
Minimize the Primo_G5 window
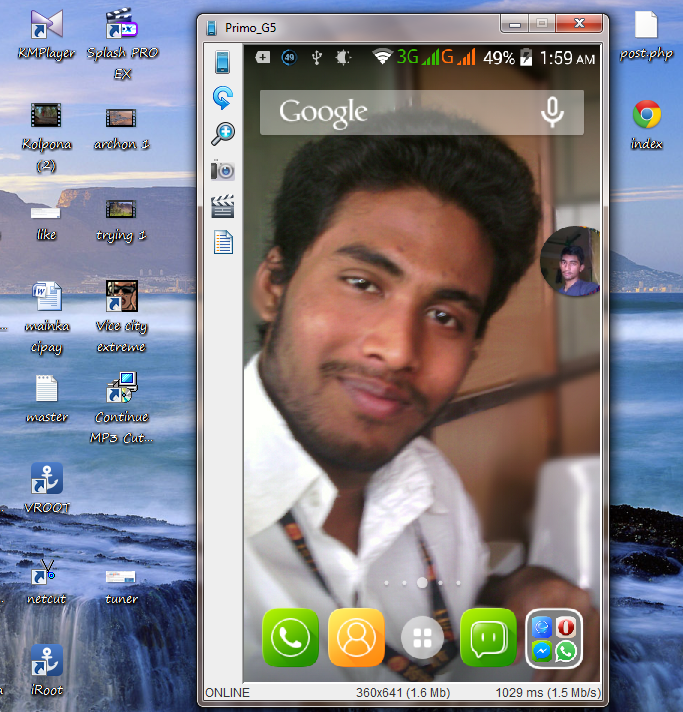click(515, 24)
